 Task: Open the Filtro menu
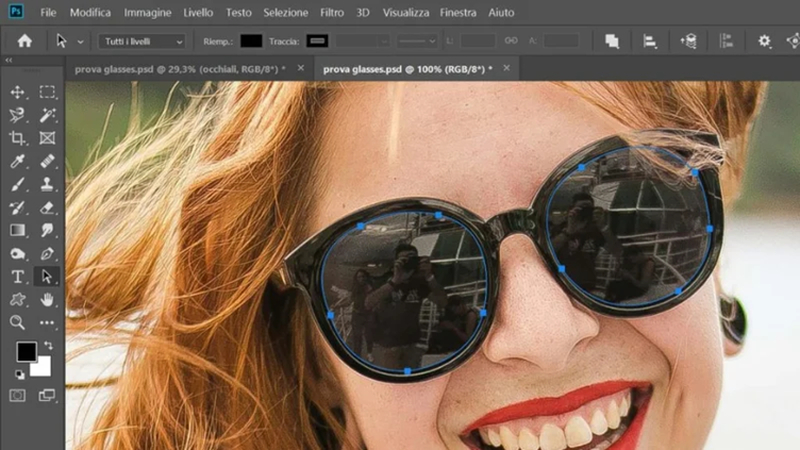pos(332,13)
